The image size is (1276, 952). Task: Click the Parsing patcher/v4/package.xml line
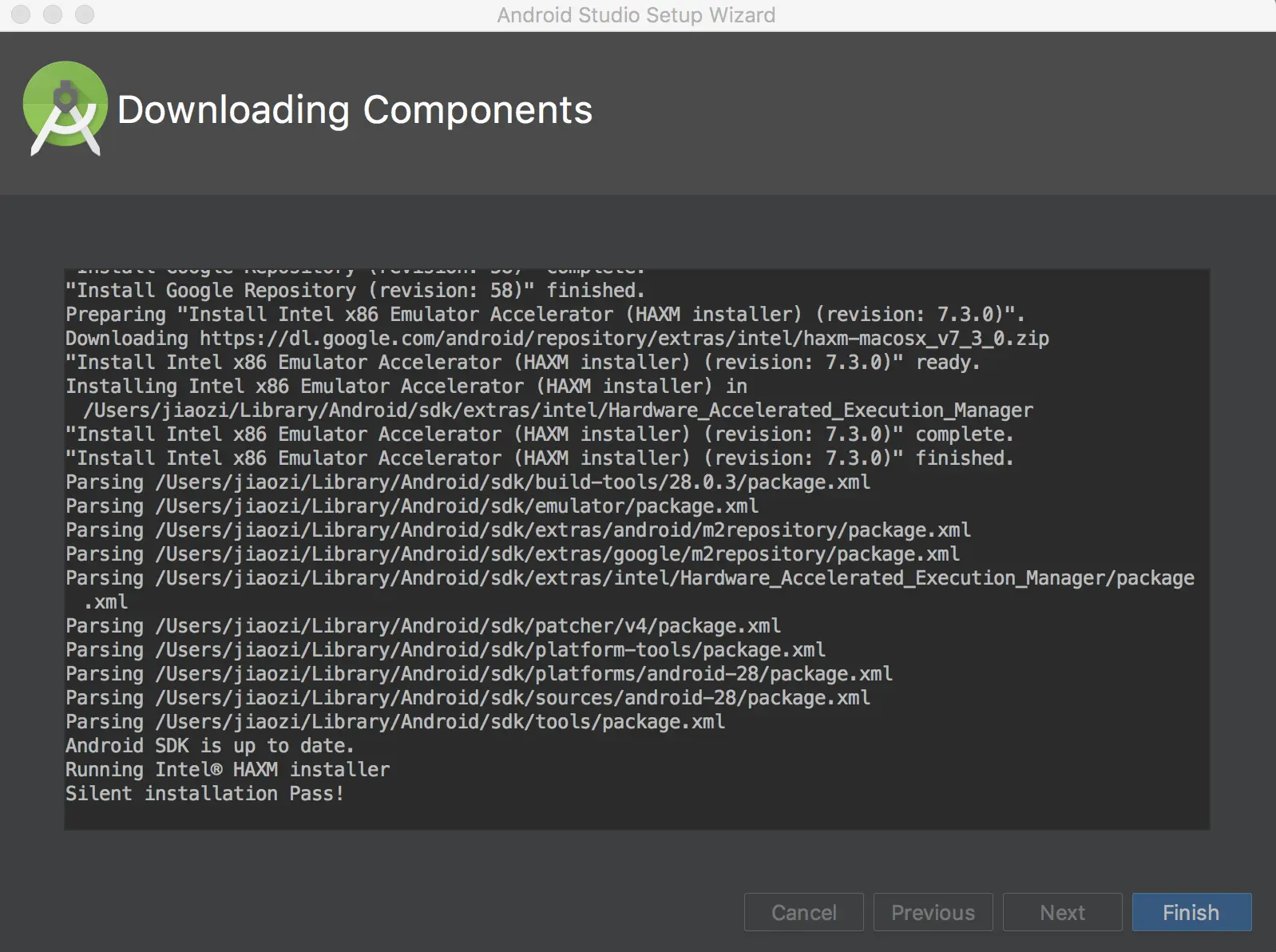423,625
